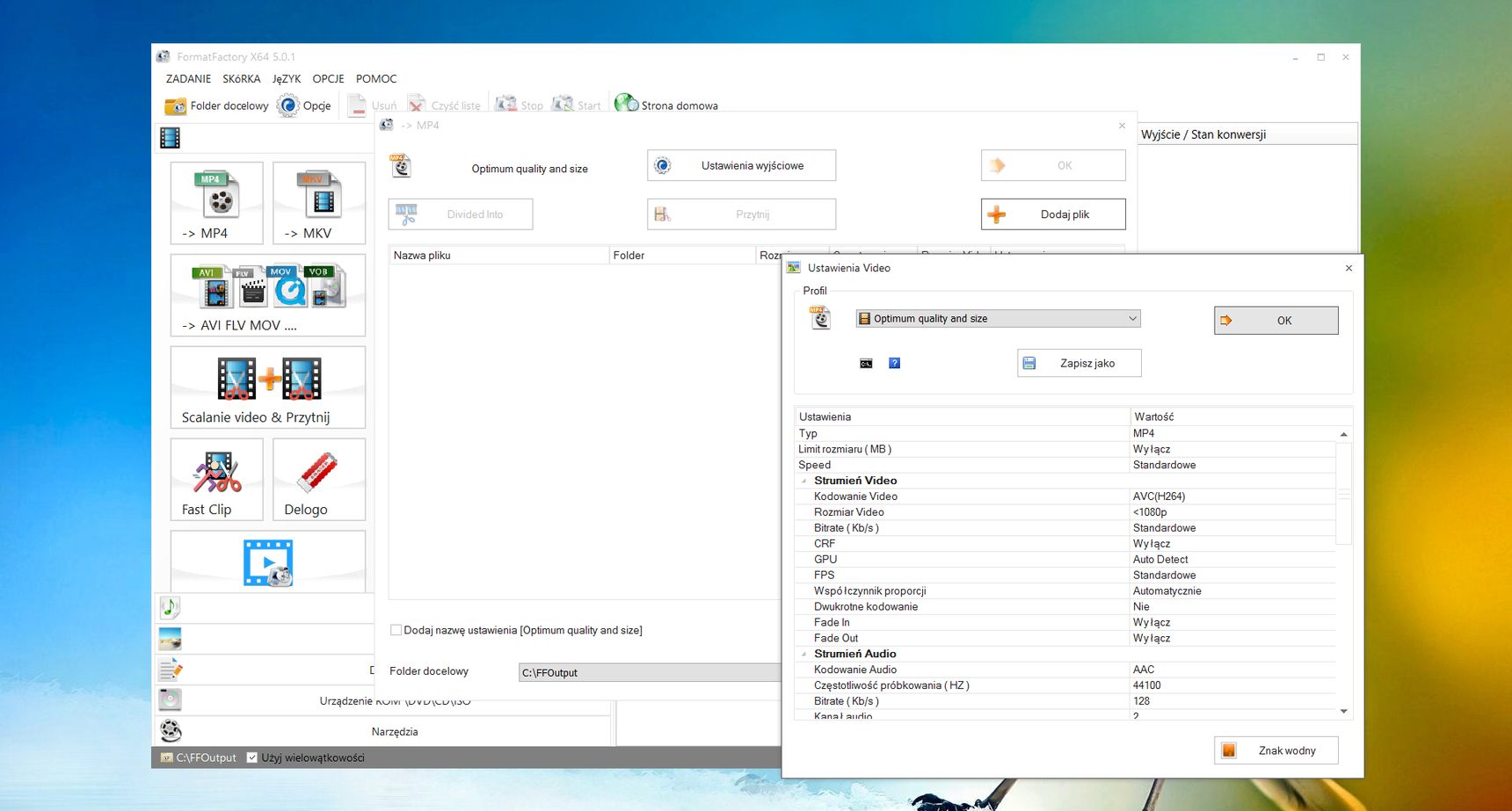Select the FPS Standardowe value
Viewport: 1512px width, 811px height.
coord(1232,576)
